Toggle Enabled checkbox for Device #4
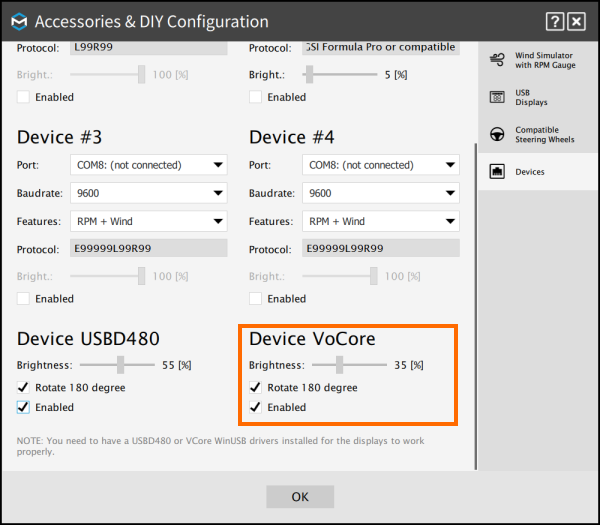This screenshot has height=525, width=600. [255, 298]
